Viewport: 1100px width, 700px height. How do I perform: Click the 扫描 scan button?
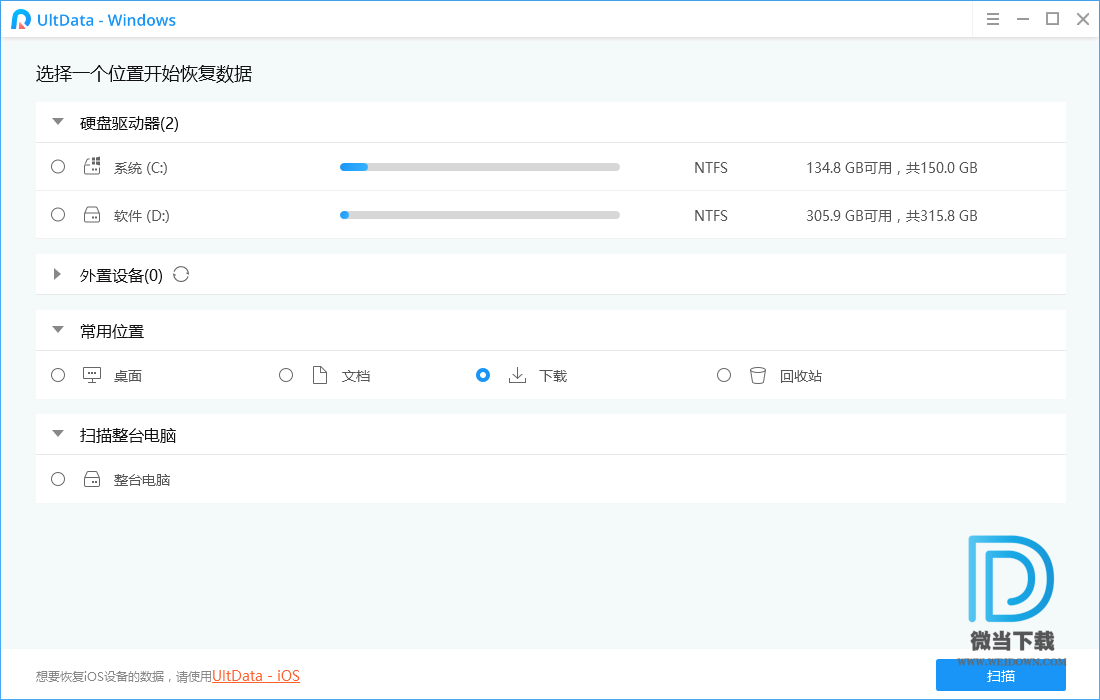click(x=1000, y=675)
